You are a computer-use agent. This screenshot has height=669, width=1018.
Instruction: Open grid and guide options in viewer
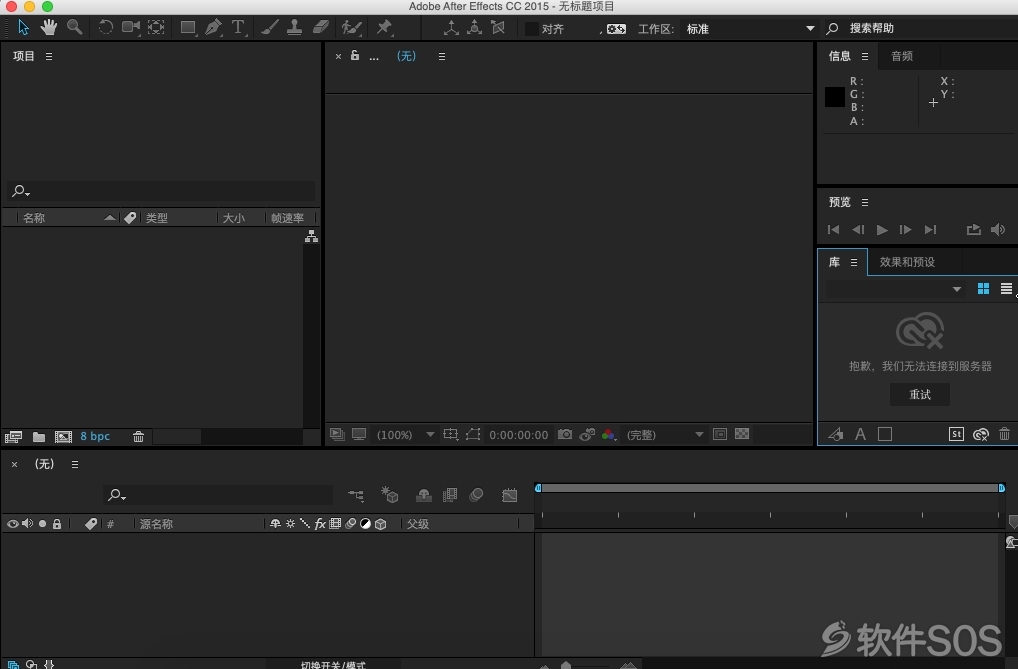pyautogui.click(x=451, y=435)
